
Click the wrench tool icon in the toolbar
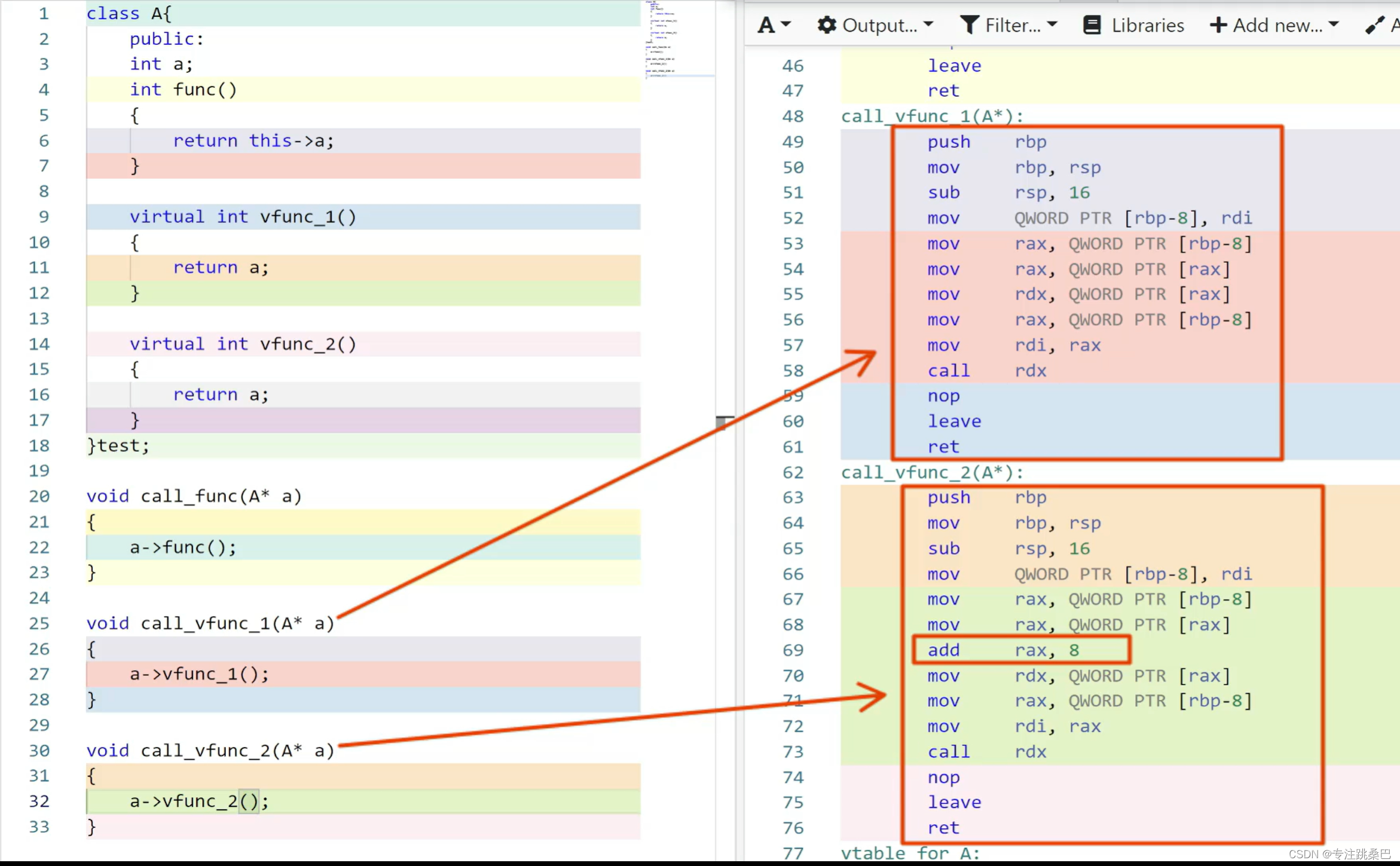1374,25
